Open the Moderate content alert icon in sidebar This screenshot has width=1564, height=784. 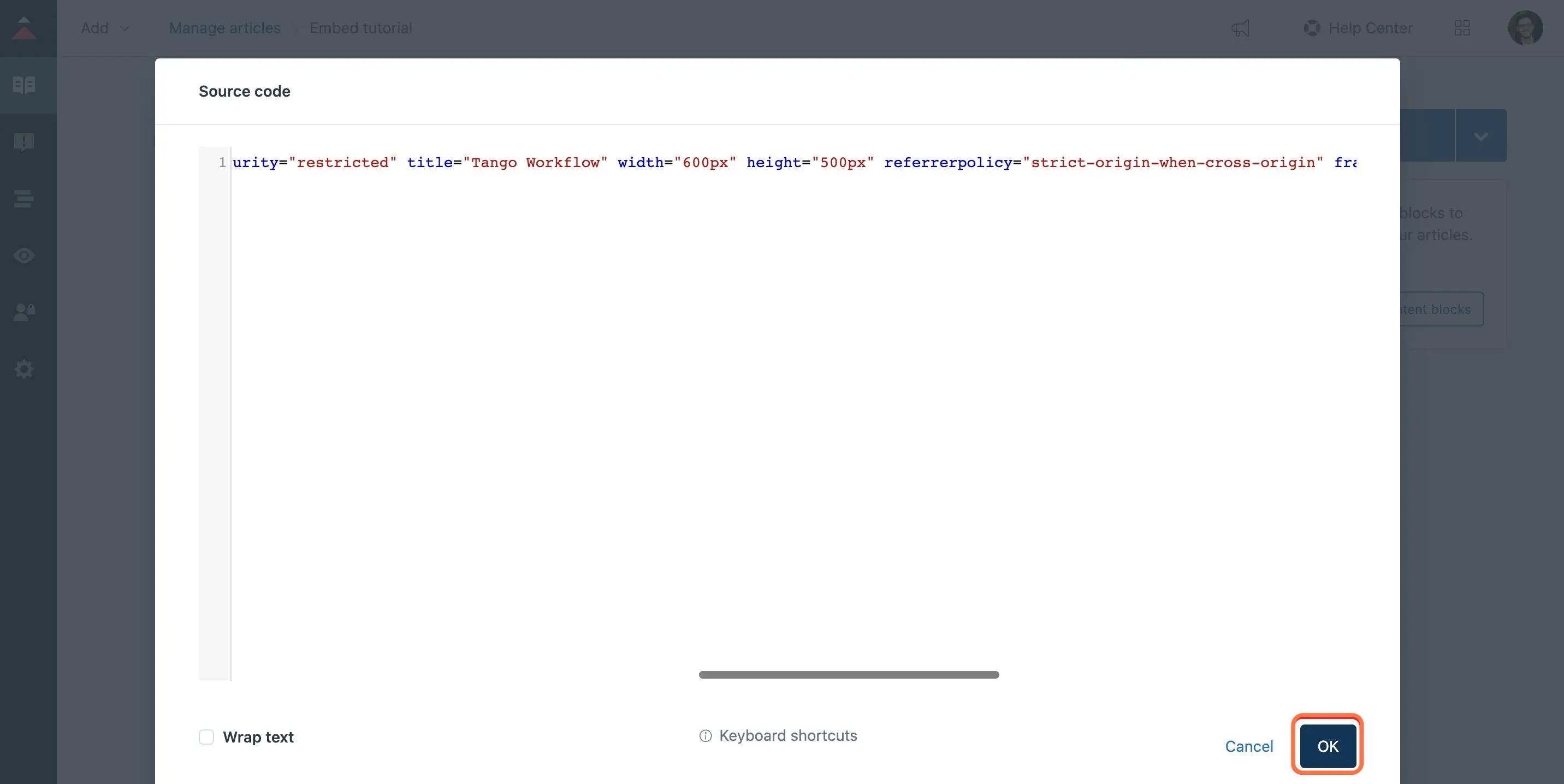[24, 142]
